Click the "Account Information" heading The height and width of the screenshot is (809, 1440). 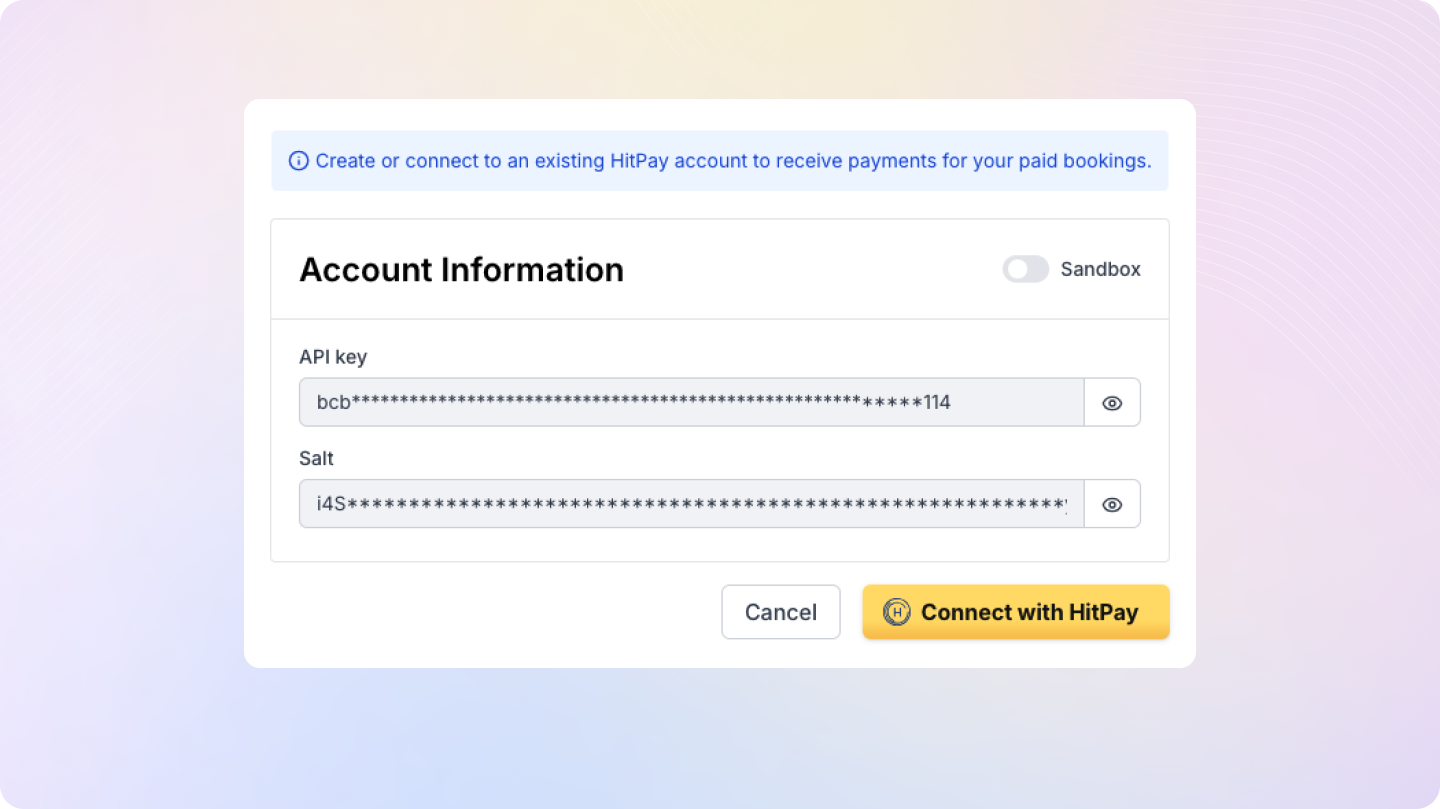click(x=462, y=270)
